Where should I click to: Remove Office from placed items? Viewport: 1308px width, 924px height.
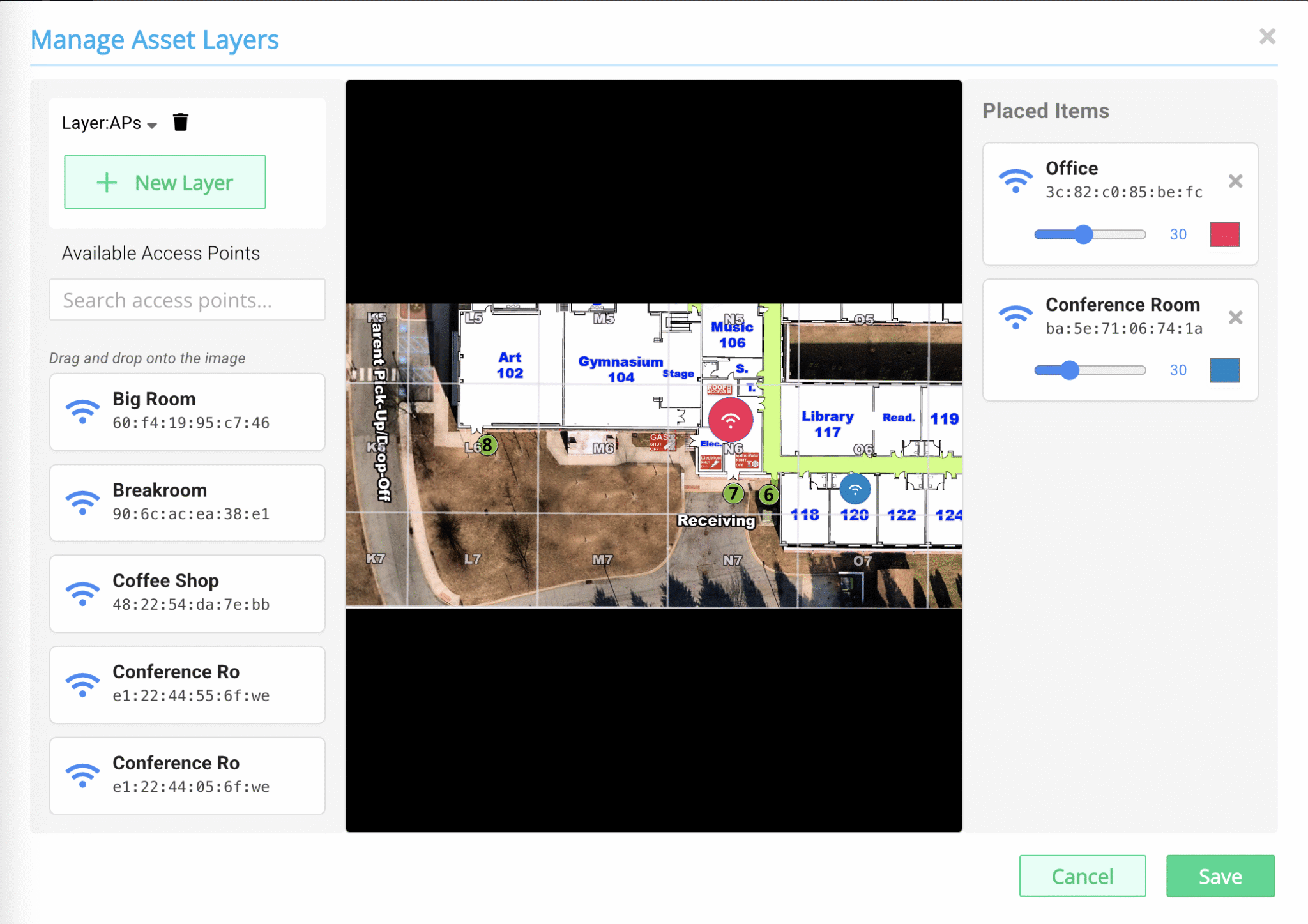1235,181
